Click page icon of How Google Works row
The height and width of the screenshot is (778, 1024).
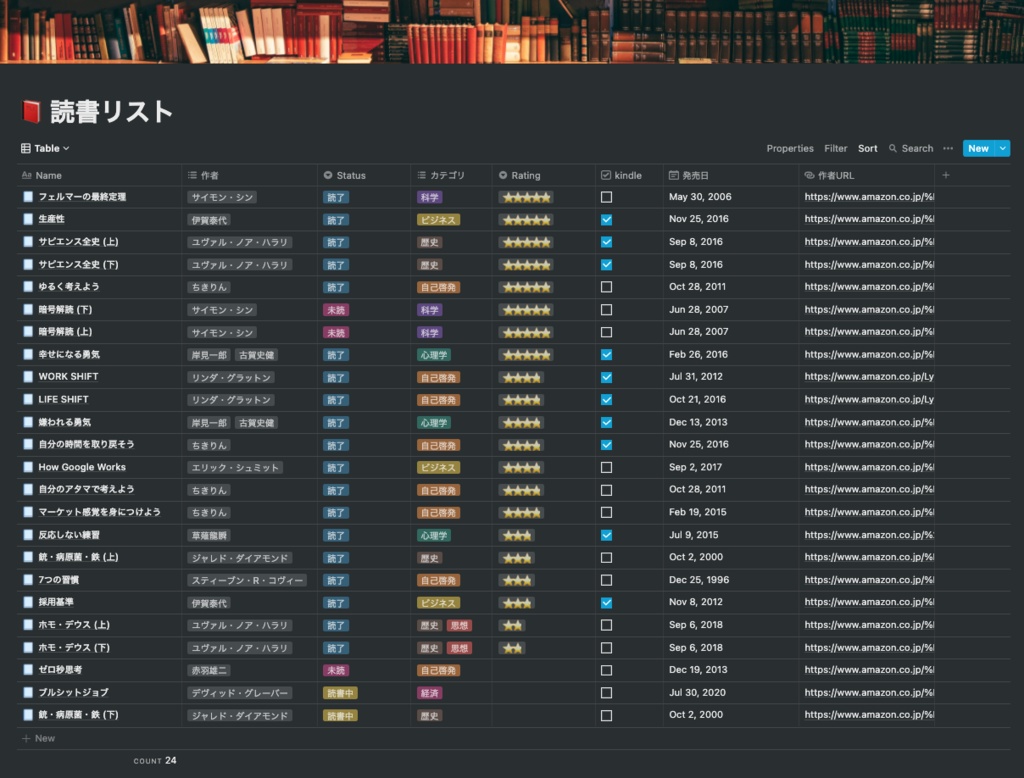coord(27,467)
